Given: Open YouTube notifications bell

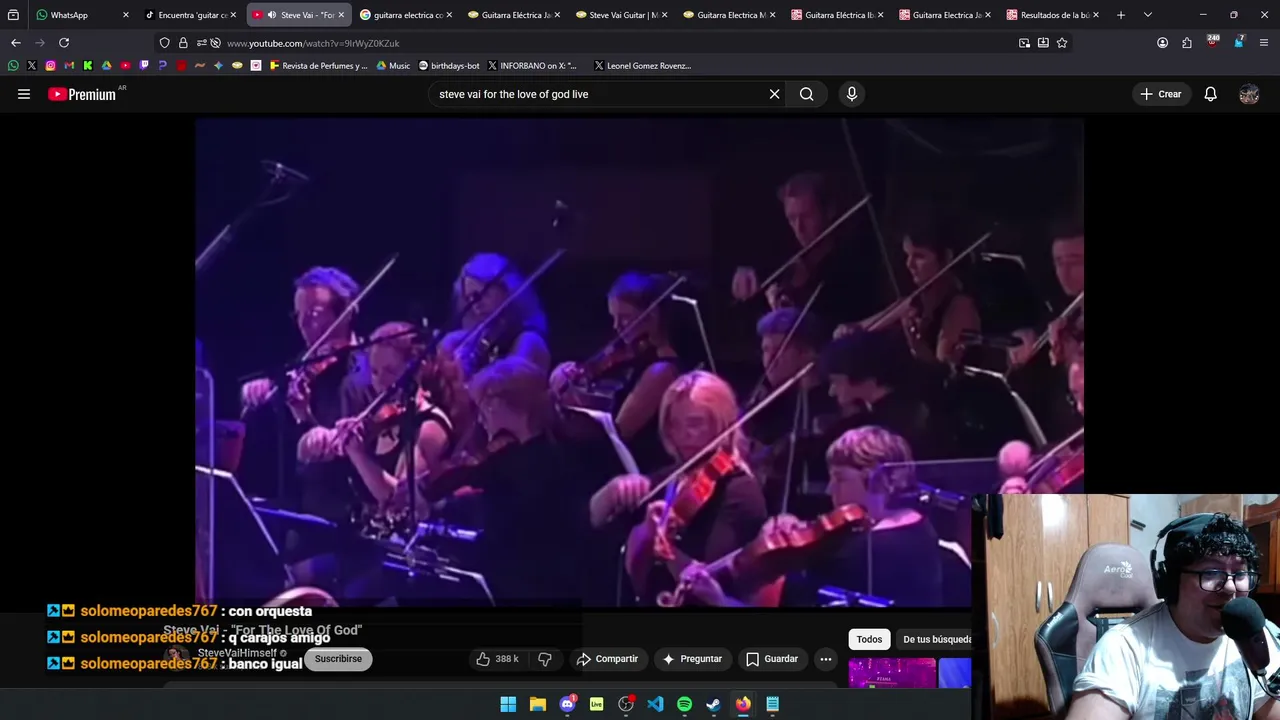Looking at the screenshot, I should [x=1210, y=94].
